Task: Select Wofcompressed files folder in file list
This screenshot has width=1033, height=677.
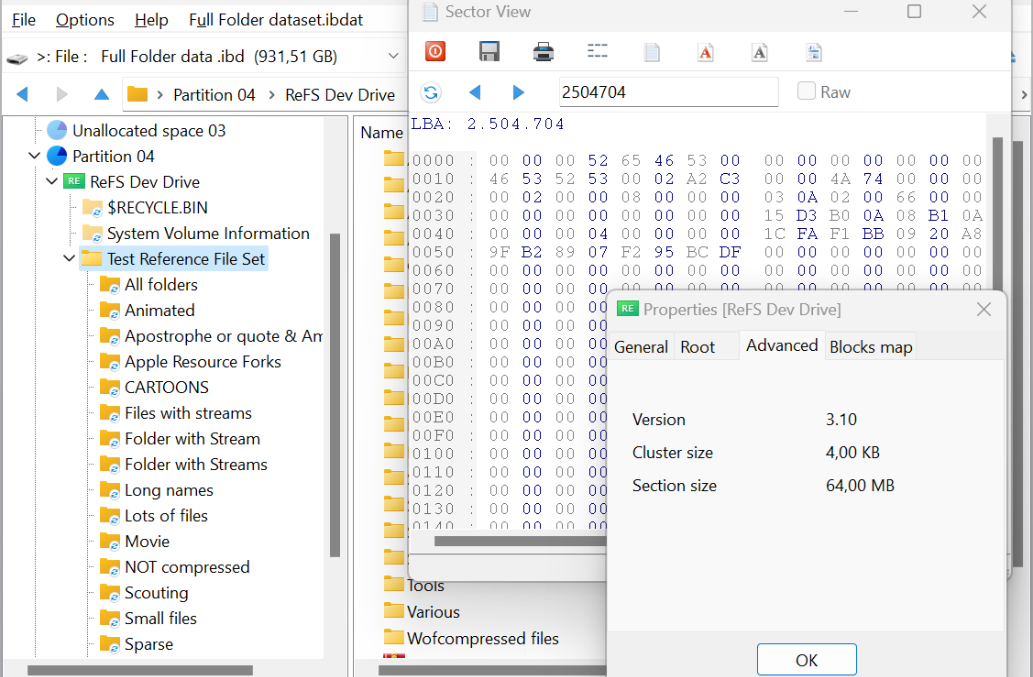Action: coord(482,638)
